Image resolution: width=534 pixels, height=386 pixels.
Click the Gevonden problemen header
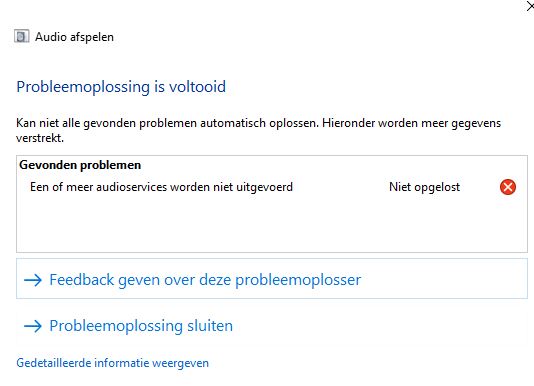tap(80, 165)
